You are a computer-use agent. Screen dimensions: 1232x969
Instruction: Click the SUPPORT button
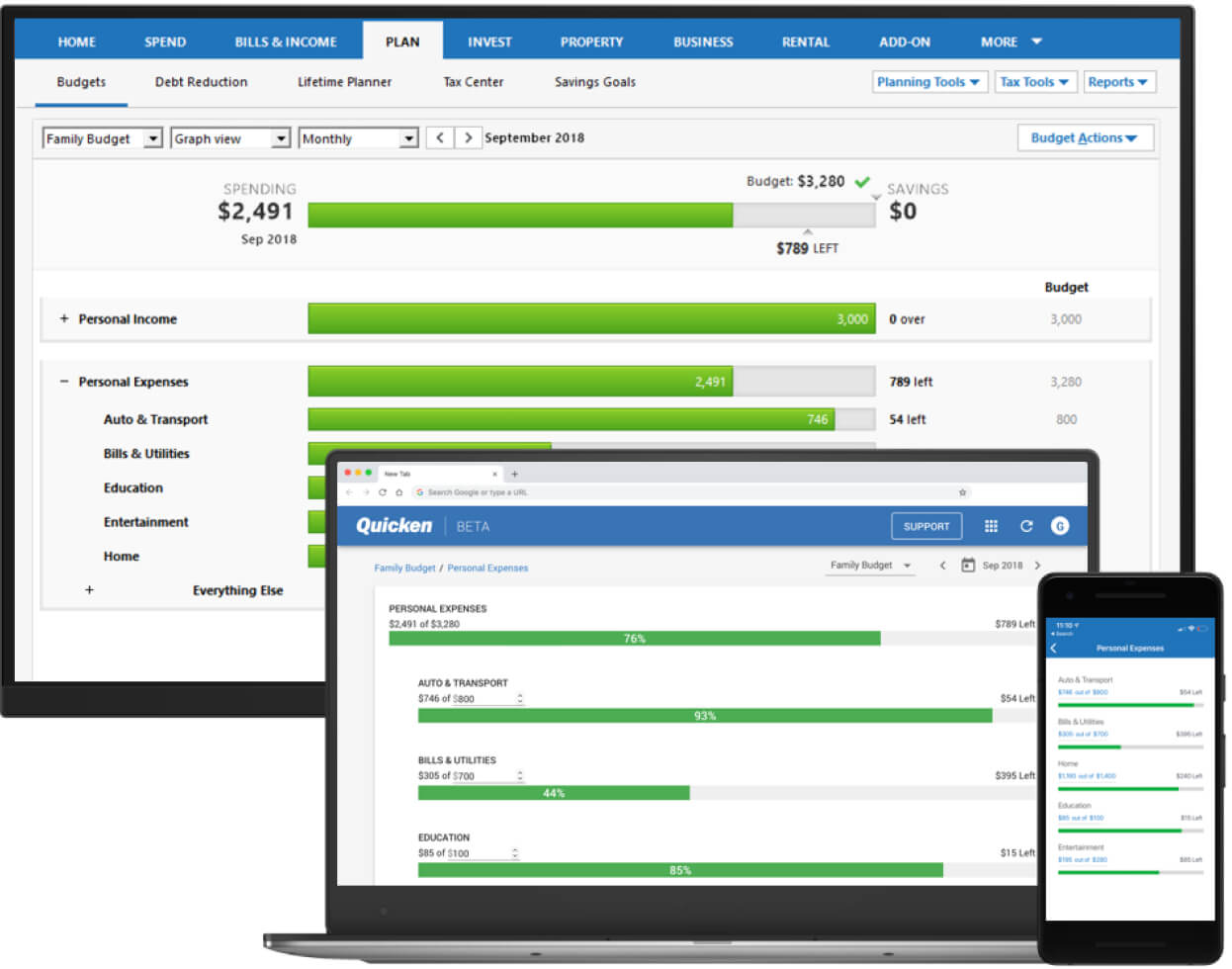click(926, 526)
